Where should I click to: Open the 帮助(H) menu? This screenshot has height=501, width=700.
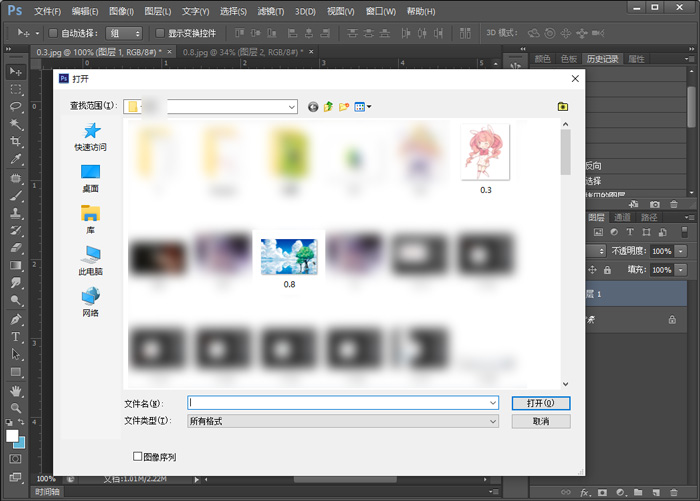pyautogui.click(x=421, y=12)
